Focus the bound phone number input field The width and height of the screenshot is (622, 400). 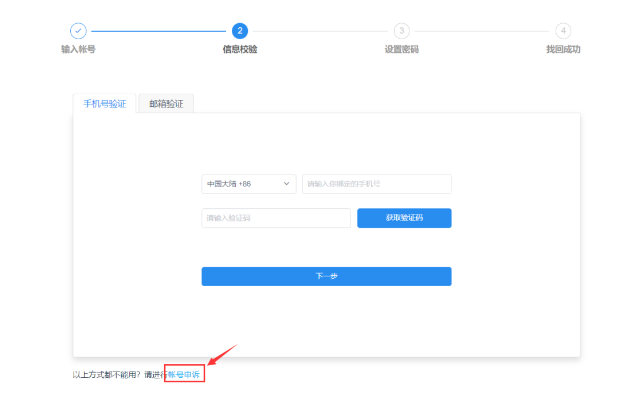coord(376,184)
